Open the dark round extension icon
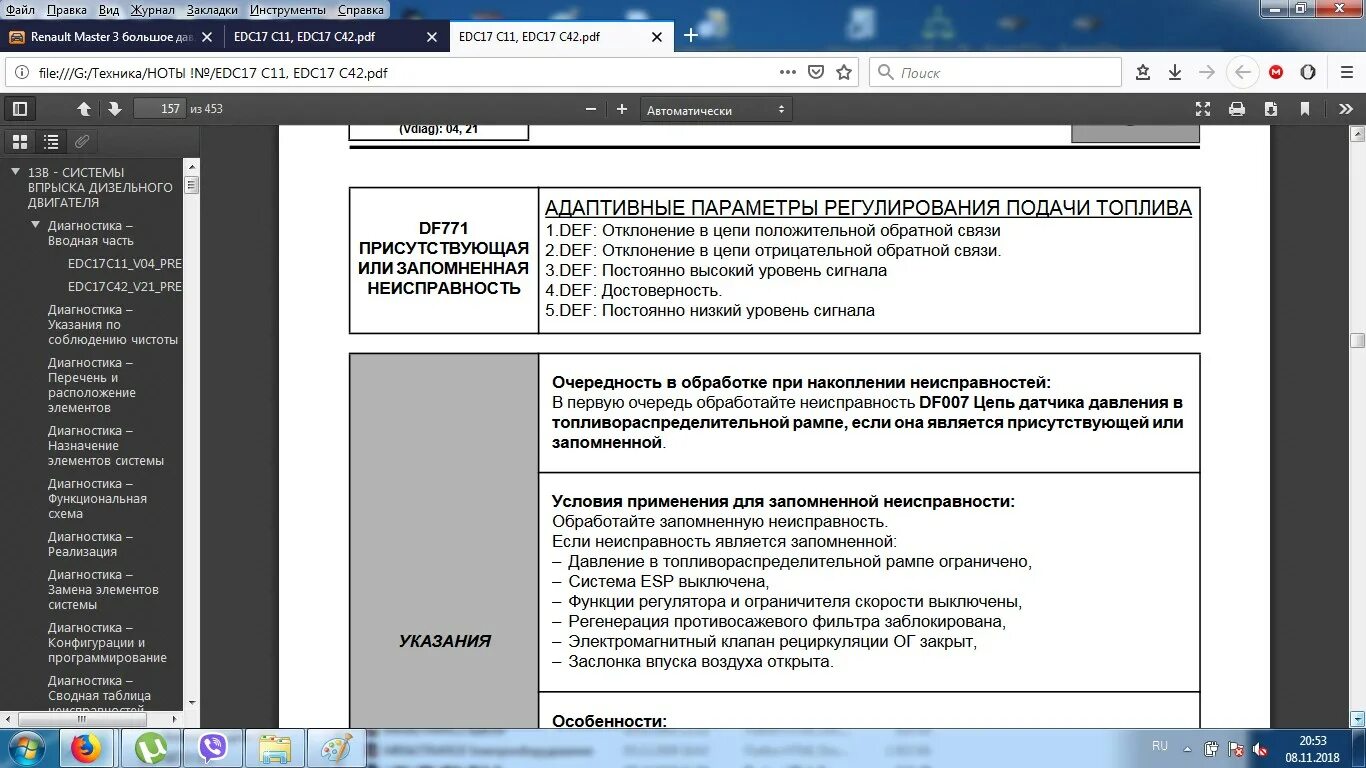 [1308, 72]
